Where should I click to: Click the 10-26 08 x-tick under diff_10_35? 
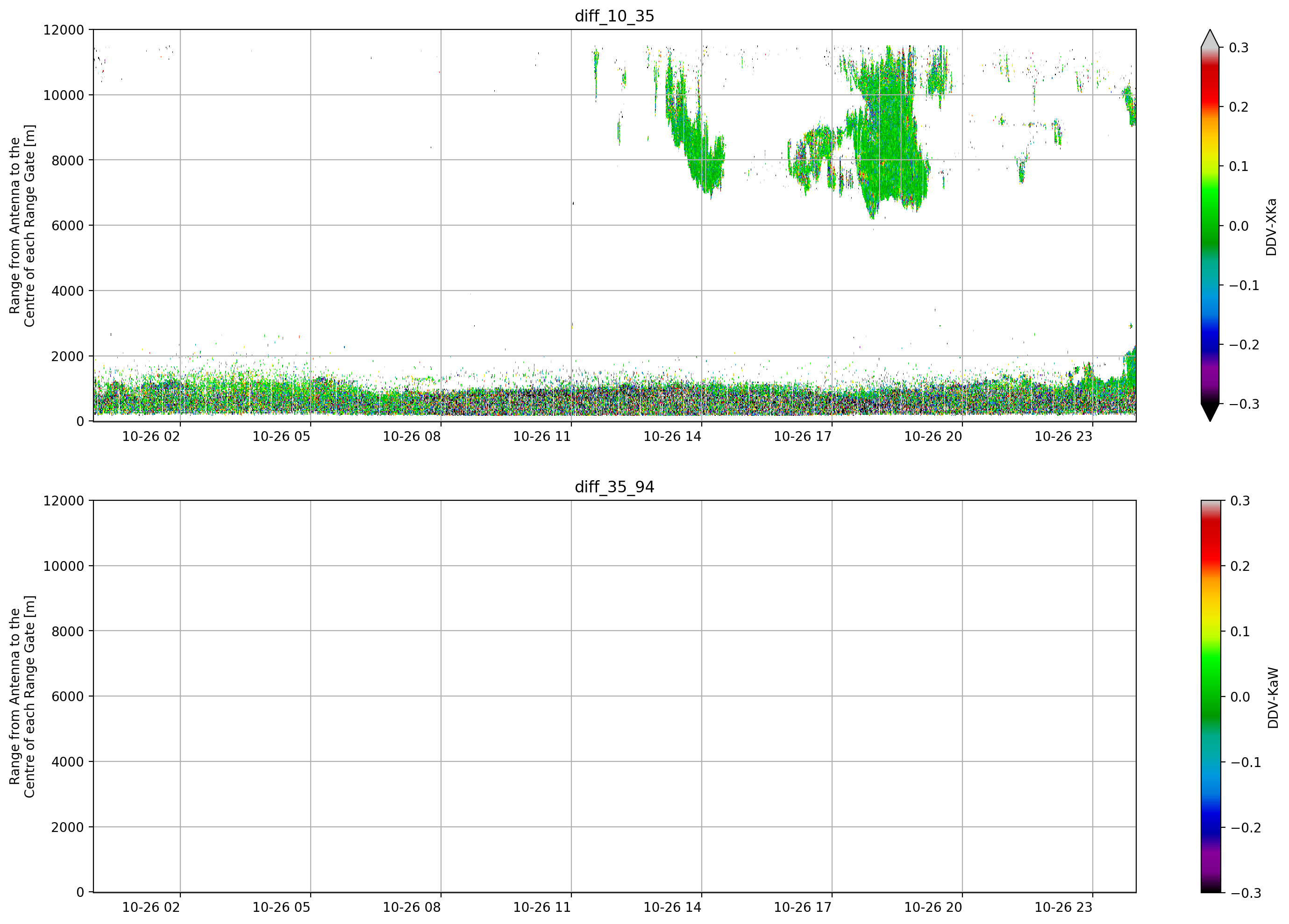[x=412, y=436]
